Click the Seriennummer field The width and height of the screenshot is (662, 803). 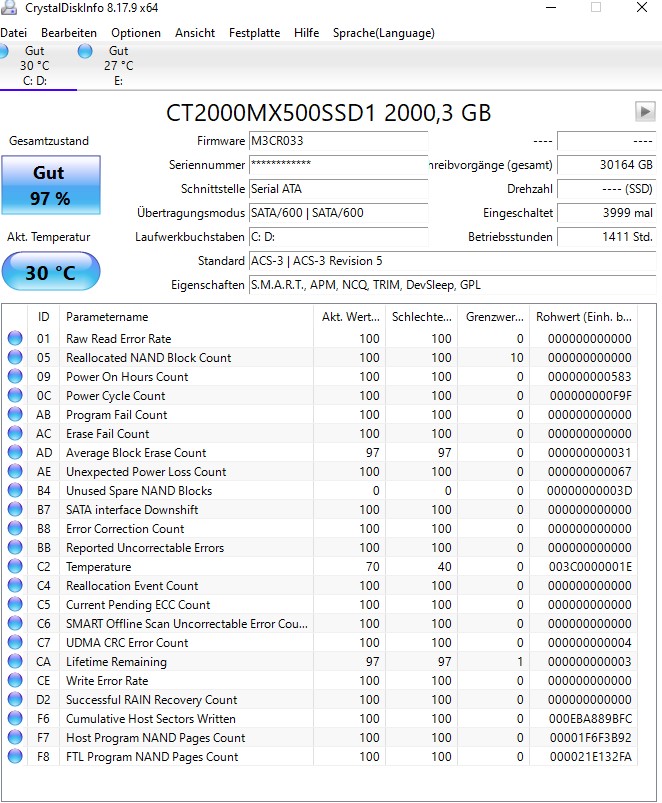(338, 165)
